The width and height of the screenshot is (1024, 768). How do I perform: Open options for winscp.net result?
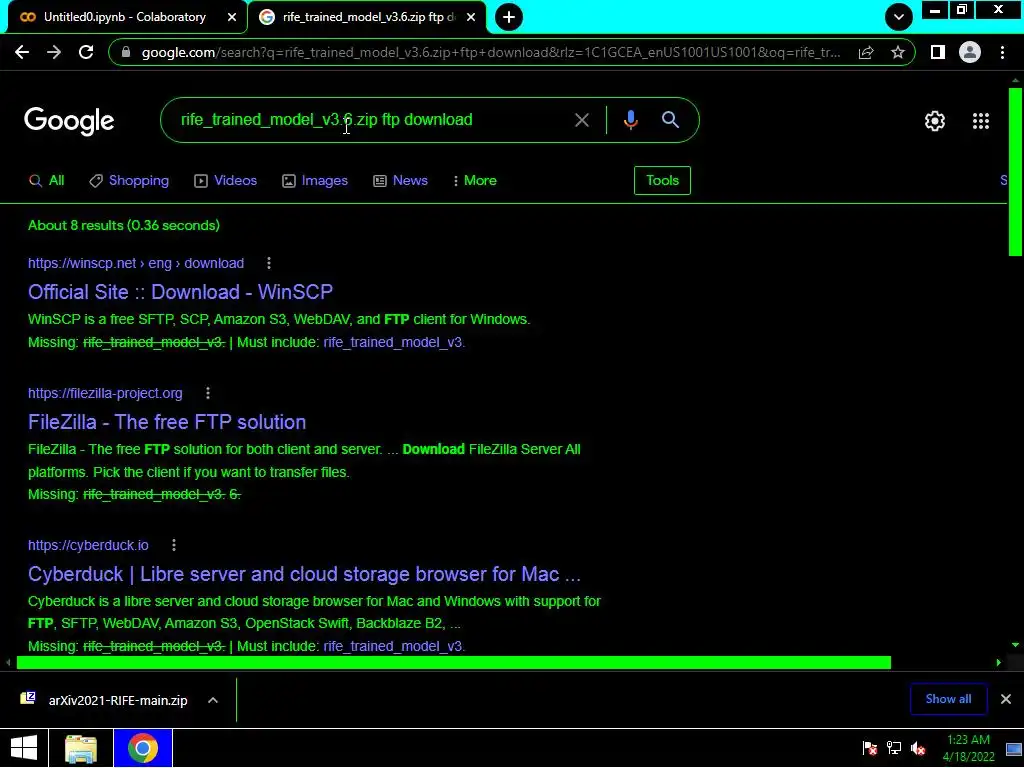268,263
